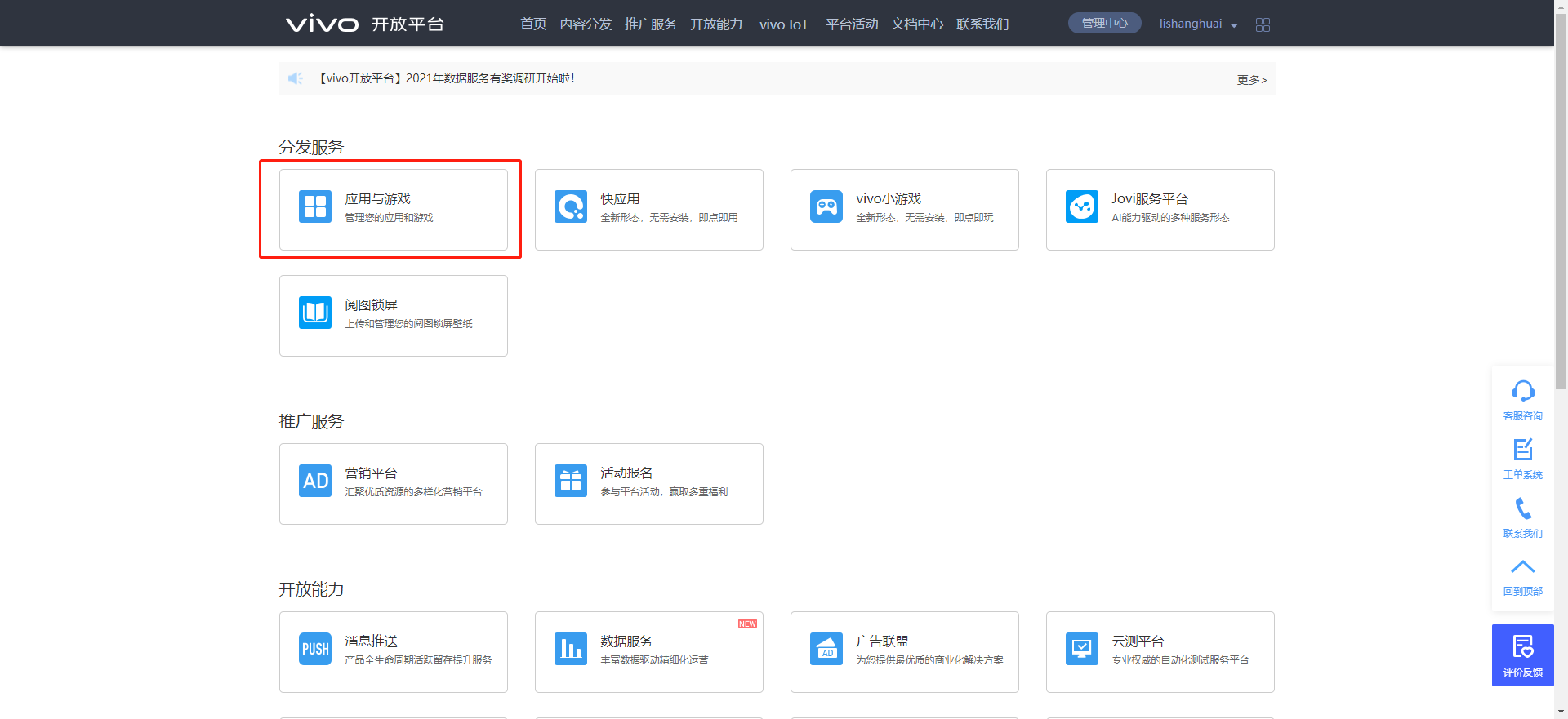Image resolution: width=1568 pixels, height=719 pixels.
Task: Click the 阅图锁屏 book icon
Action: tap(315, 313)
